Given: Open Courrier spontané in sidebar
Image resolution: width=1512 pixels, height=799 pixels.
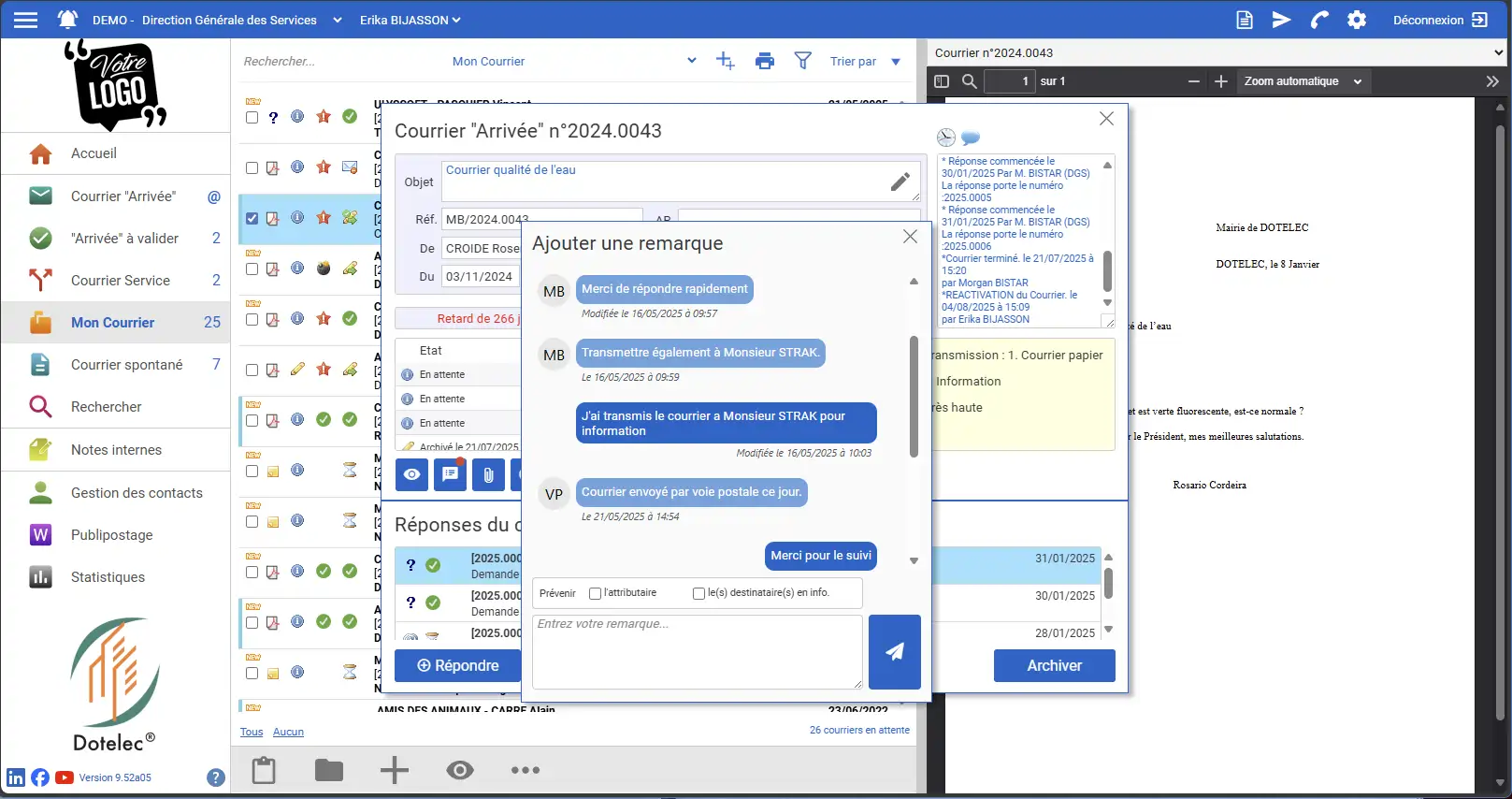Looking at the screenshot, I should tap(126, 365).
